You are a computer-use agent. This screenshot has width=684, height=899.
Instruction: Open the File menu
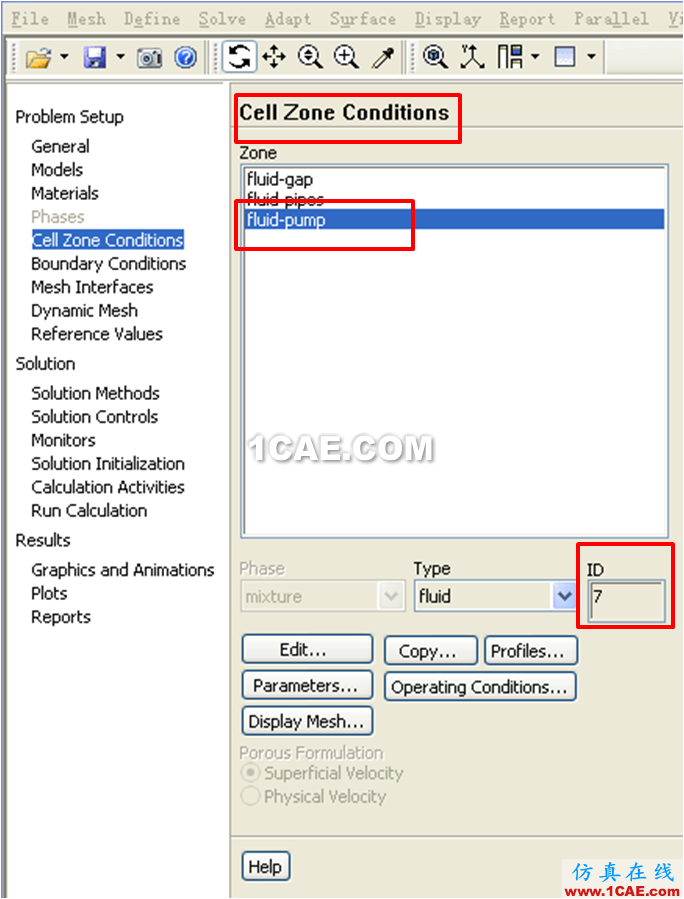click(x=30, y=19)
